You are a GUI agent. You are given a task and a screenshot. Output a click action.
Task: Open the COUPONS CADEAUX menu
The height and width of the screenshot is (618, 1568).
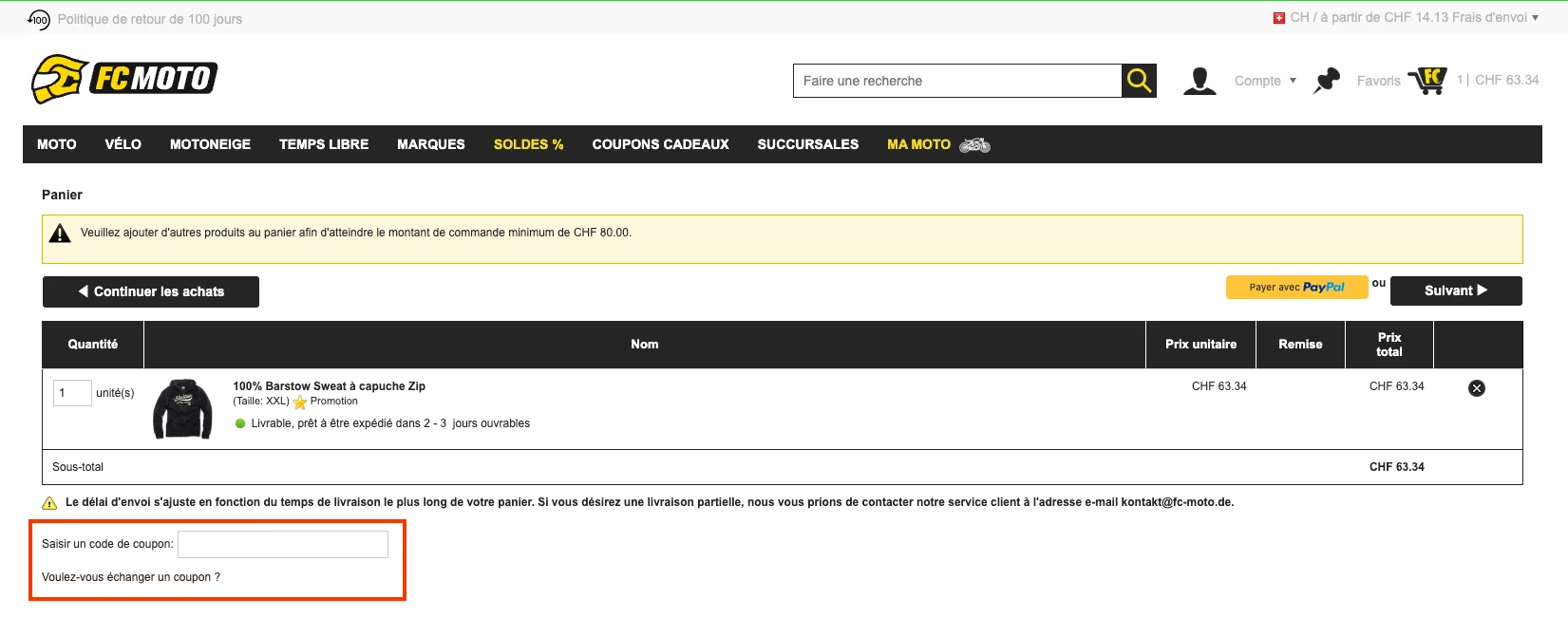pos(661,144)
